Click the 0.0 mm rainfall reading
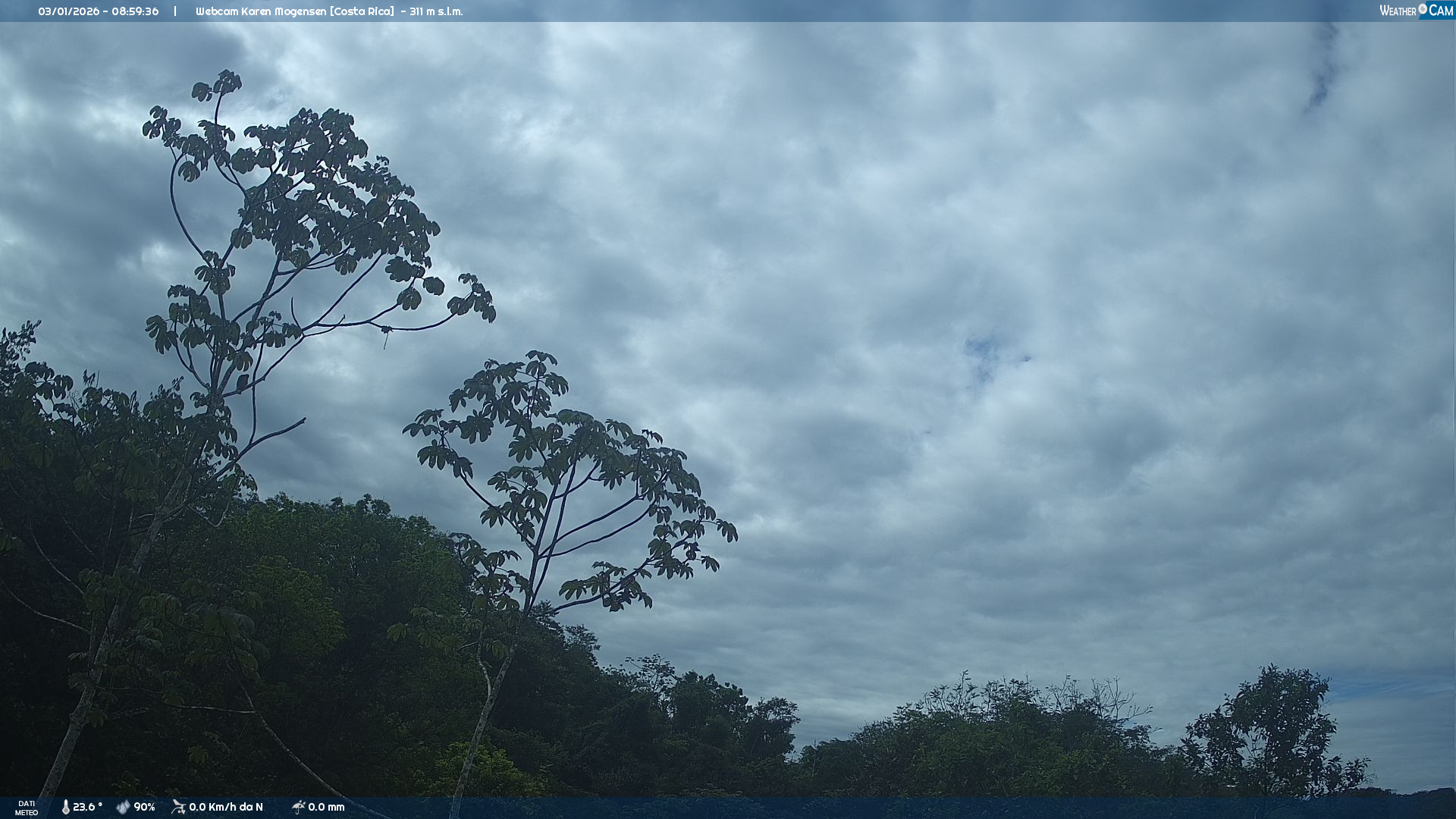 (x=326, y=807)
